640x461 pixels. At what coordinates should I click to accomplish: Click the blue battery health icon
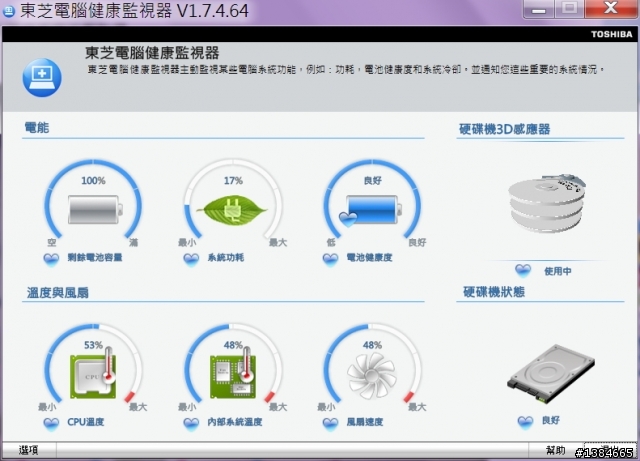[371, 210]
